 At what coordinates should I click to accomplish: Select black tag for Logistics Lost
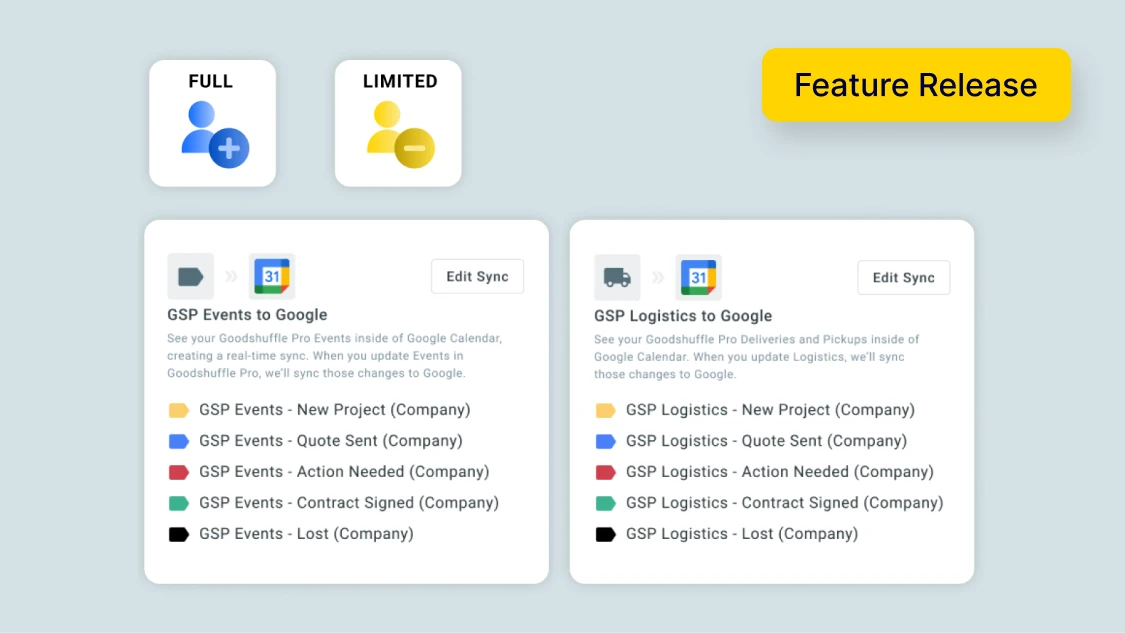click(606, 534)
